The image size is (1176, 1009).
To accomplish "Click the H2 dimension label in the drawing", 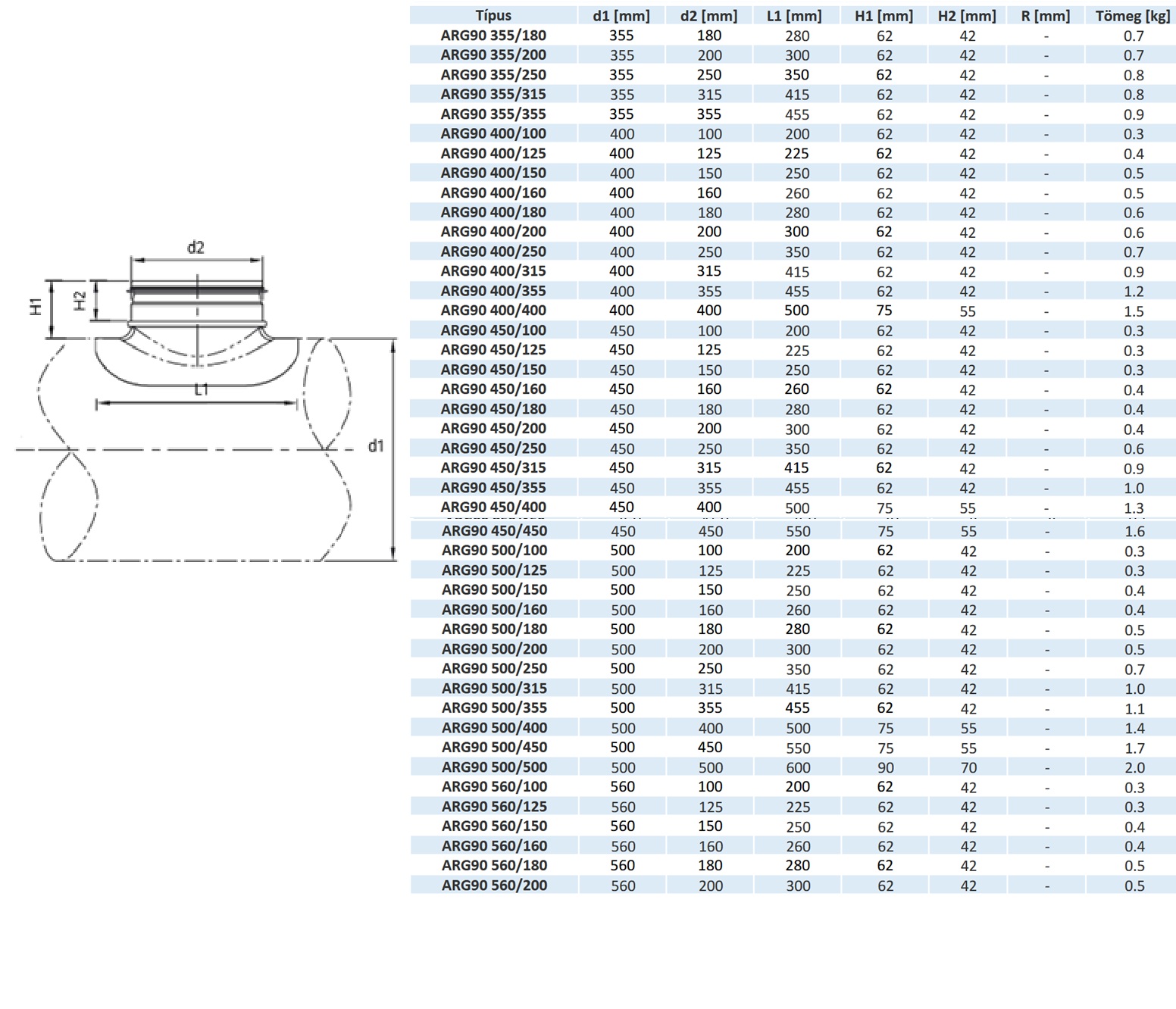I will (x=80, y=301).
